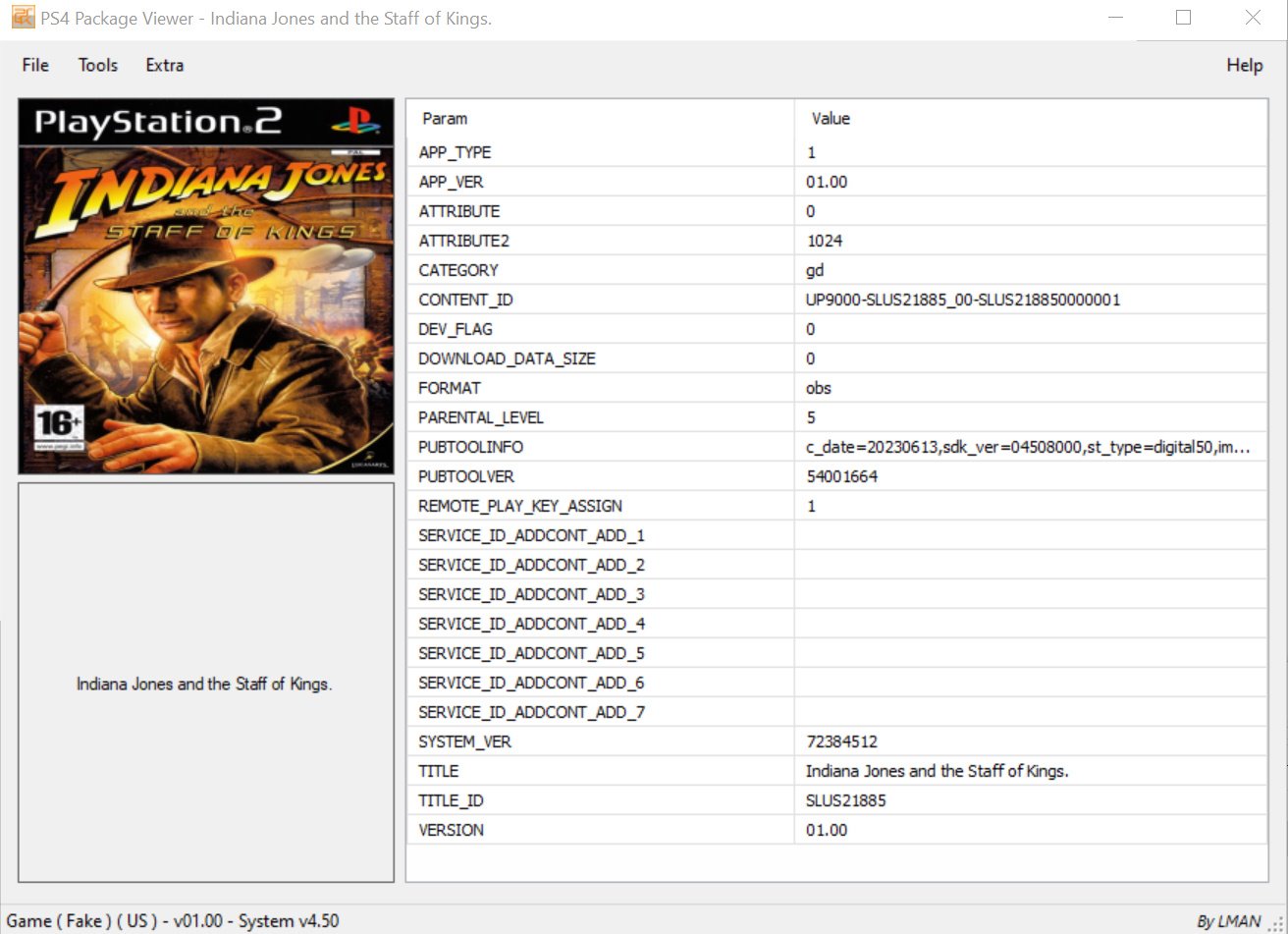The image size is (1288, 934).
Task: Click the FORMAT value obs
Action: [x=819, y=388]
